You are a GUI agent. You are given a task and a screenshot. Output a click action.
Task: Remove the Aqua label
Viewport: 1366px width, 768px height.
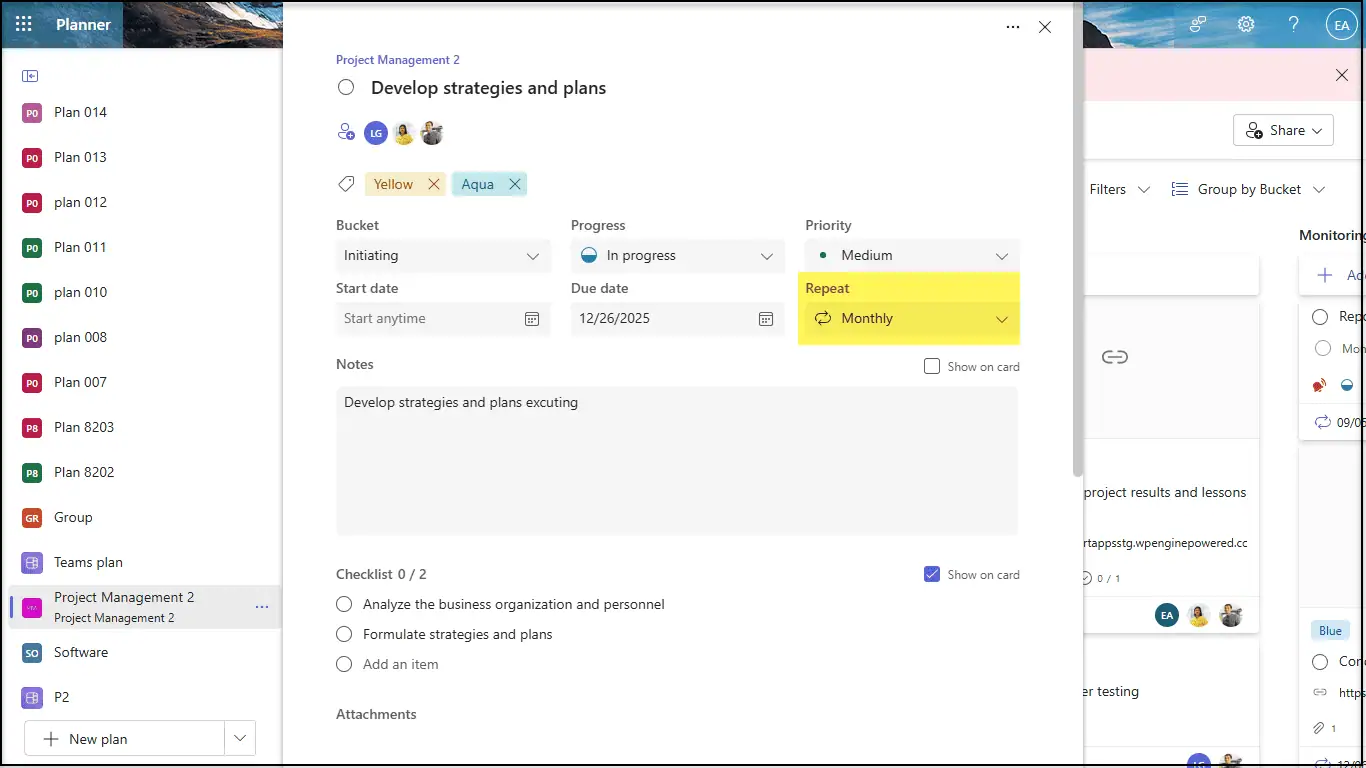pyautogui.click(x=515, y=184)
